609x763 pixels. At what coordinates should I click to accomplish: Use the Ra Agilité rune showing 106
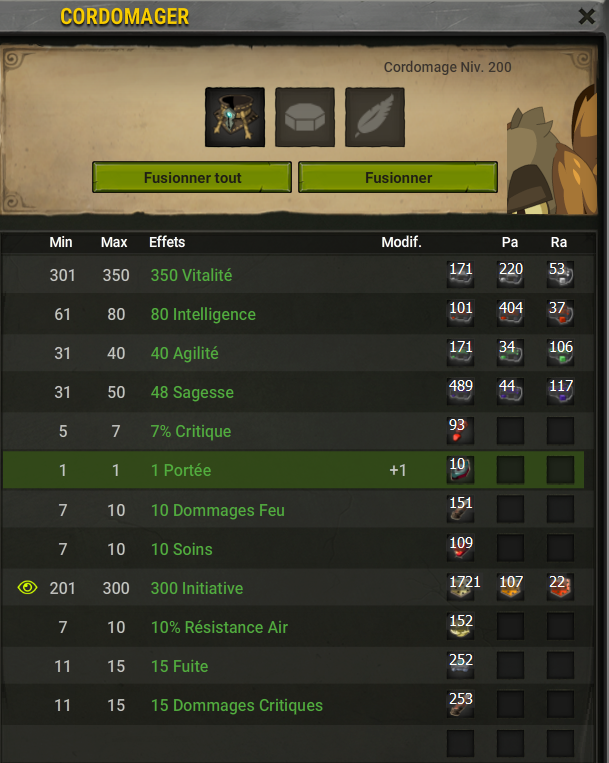tap(560, 352)
